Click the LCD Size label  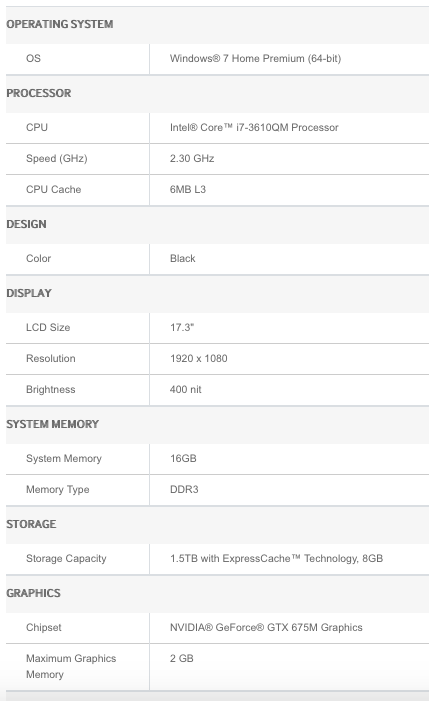pyautogui.click(x=48, y=327)
